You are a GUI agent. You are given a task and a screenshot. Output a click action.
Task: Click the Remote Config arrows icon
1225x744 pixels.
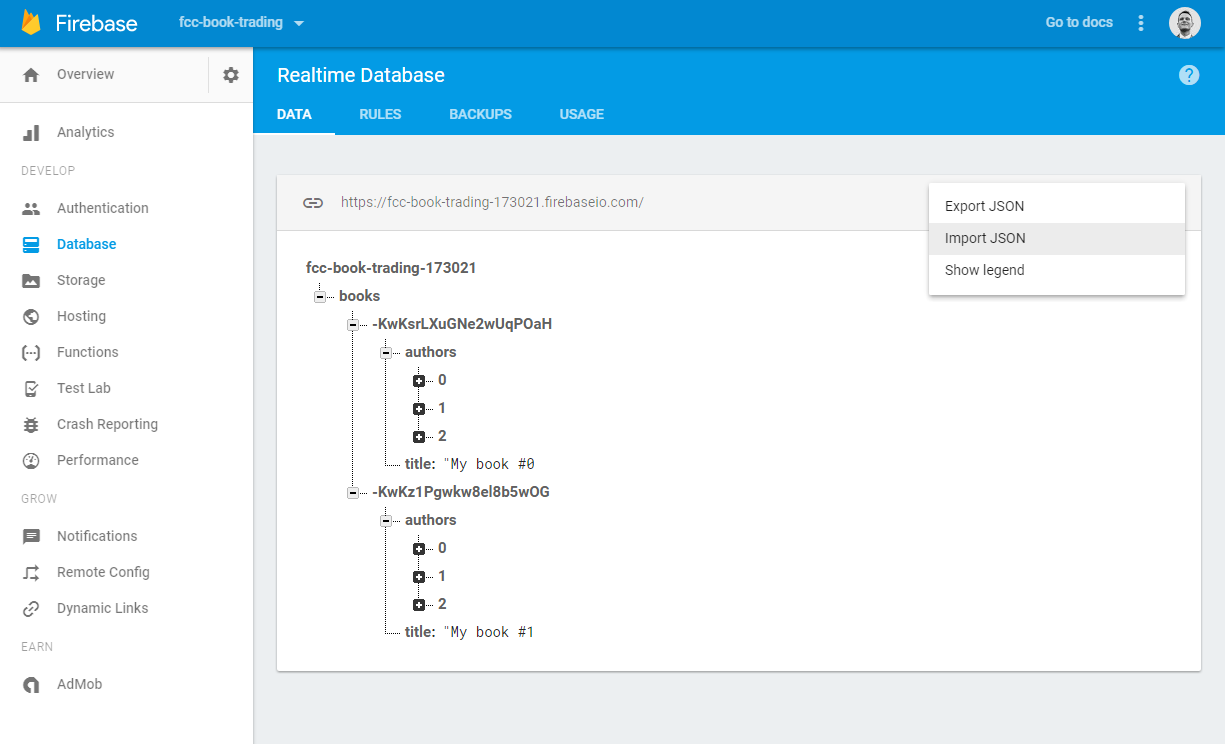coord(31,572)
